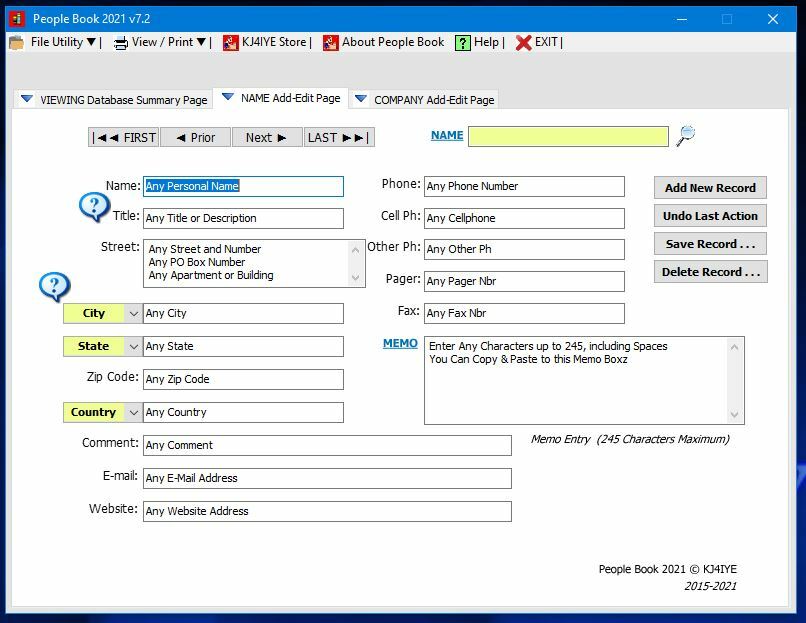Click the Pager number field

click(x=524, y=282)
